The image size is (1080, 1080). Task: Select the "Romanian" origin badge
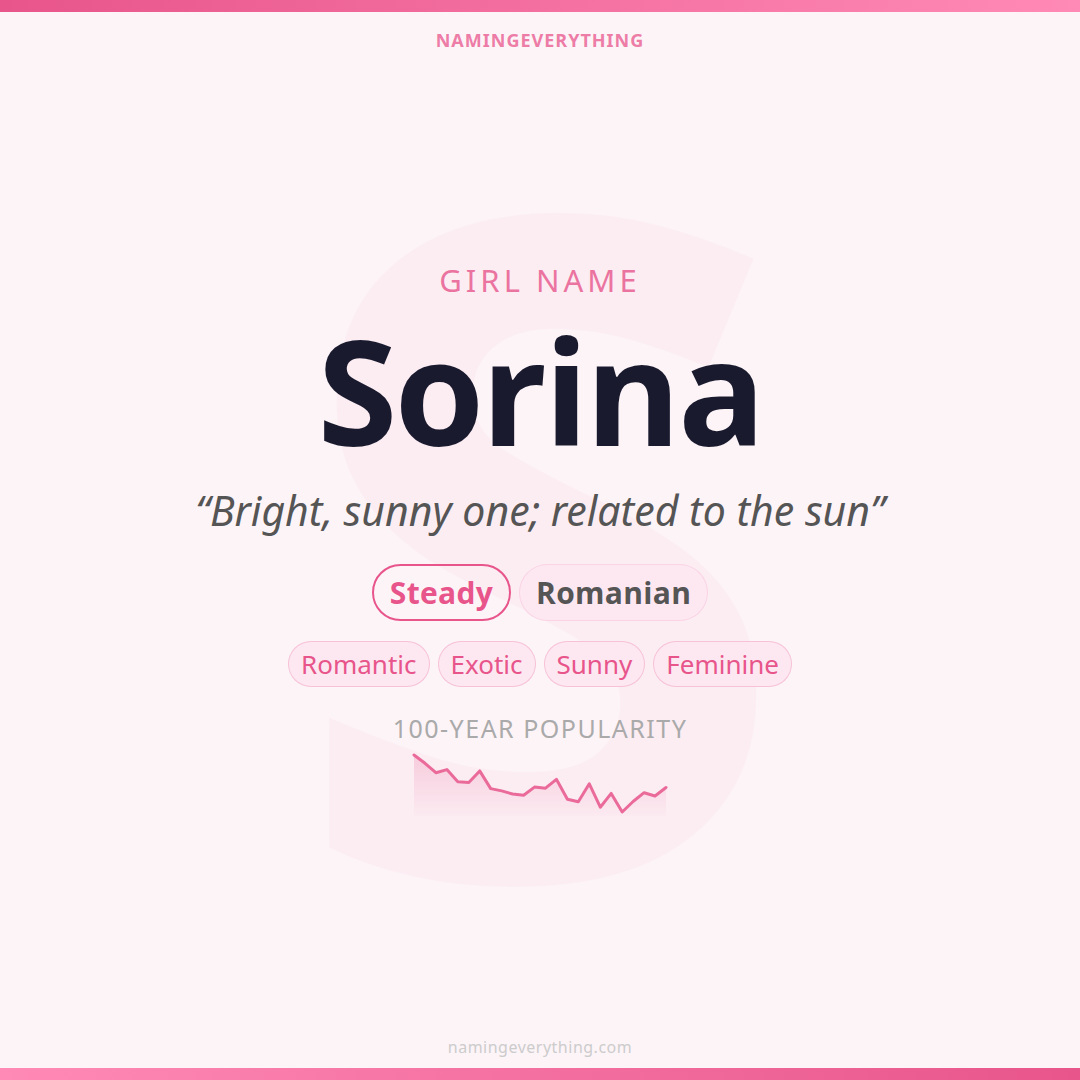point(613,593)
